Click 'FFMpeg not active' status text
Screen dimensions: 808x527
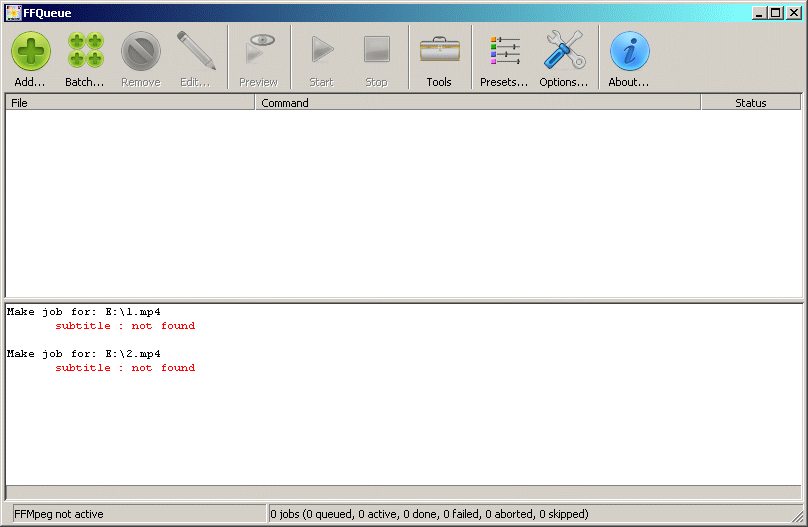[59, 514]
